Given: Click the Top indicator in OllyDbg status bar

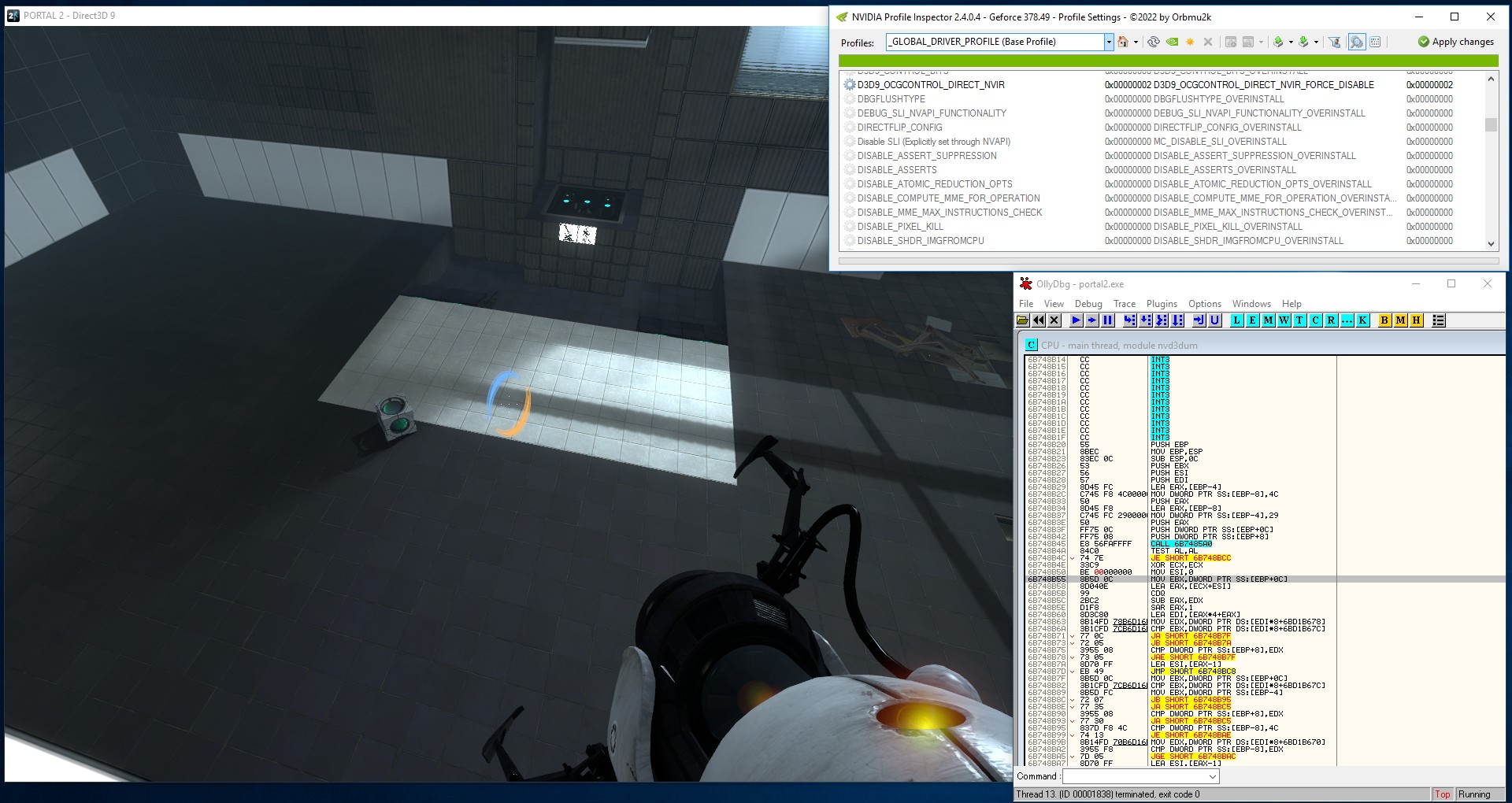Looking at the screenshot, I should (x=1443, y=794).
